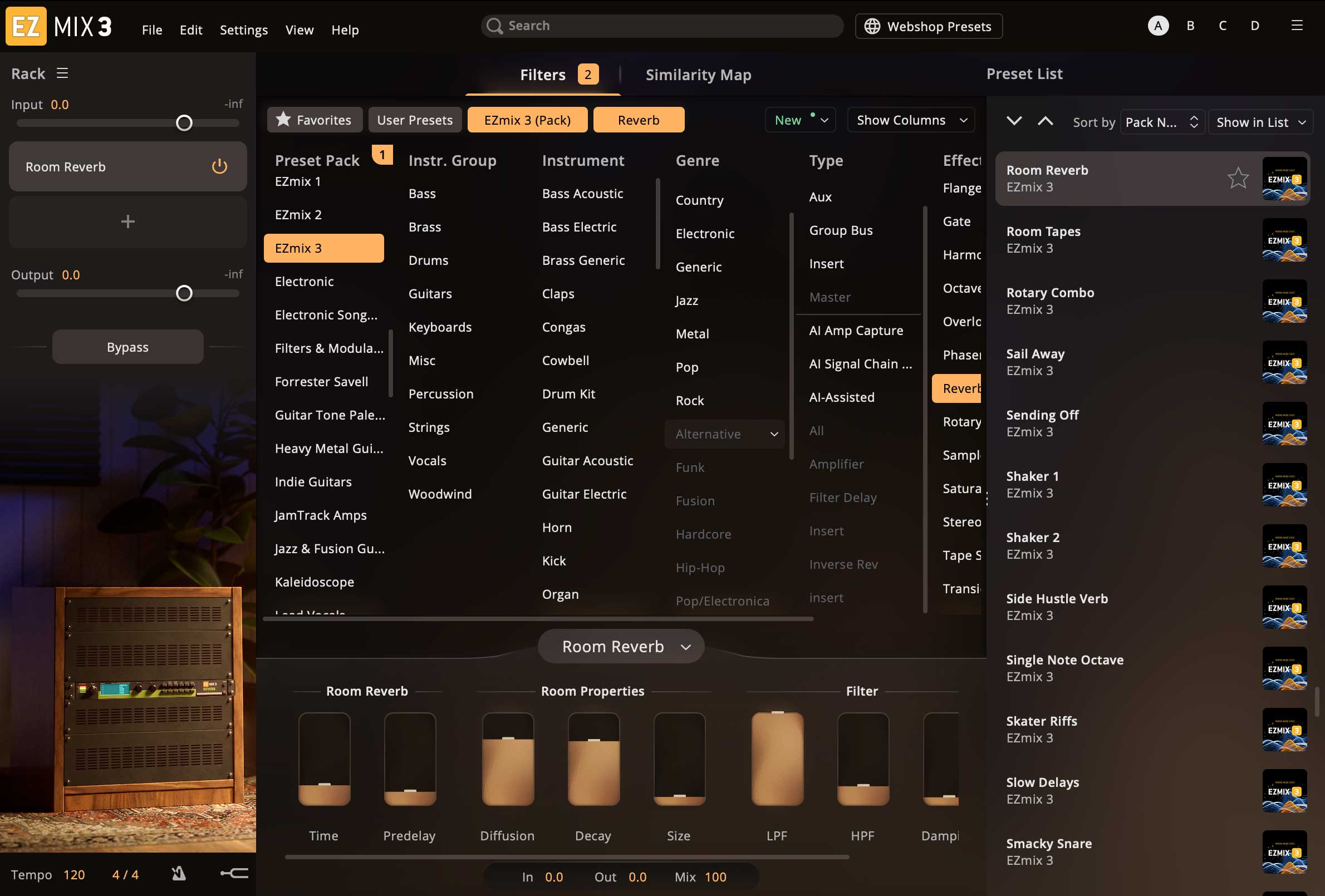1325x896 pixels.
Task: Disable the EZmix 3 (Pack) filter chip
Action: coord(527,120)
